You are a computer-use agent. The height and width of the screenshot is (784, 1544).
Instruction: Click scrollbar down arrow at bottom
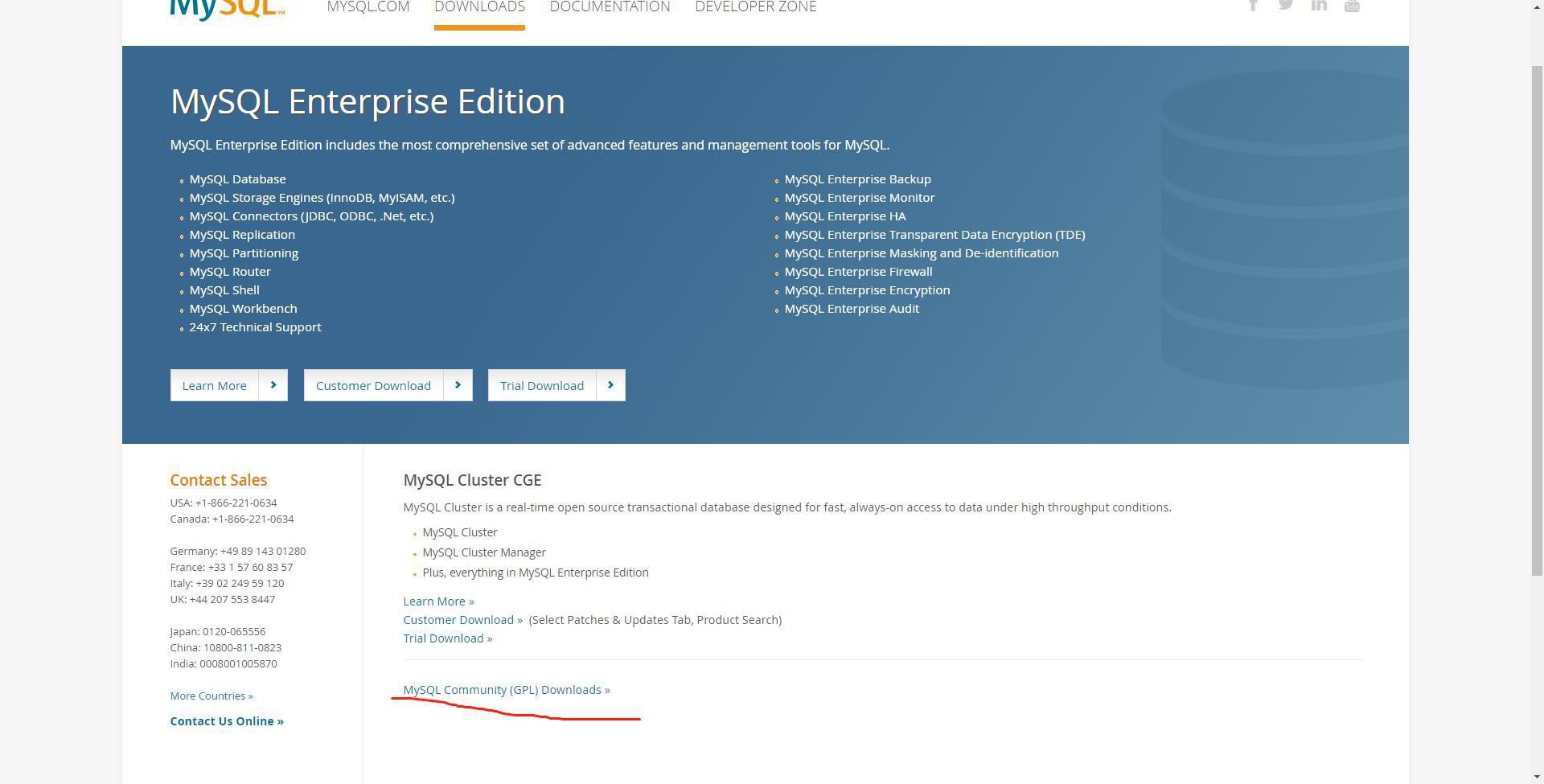coord(1537,777)
